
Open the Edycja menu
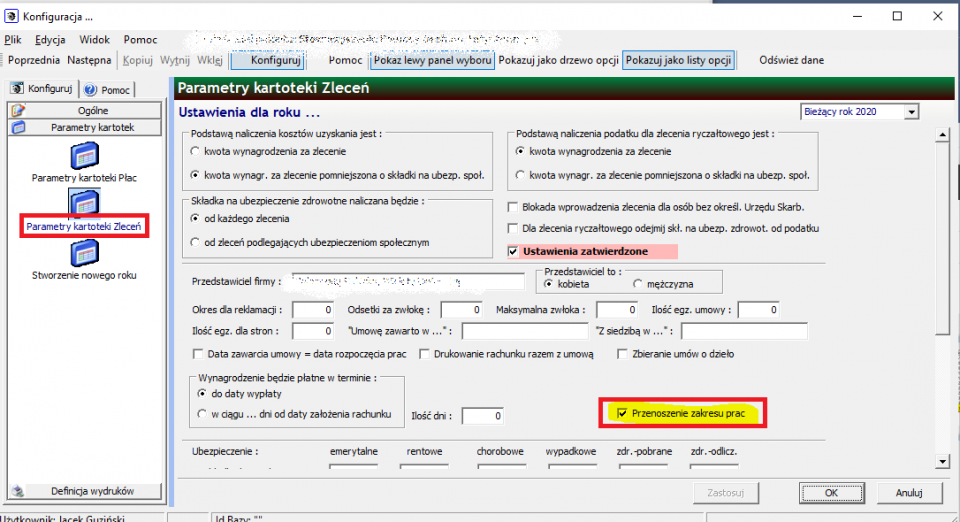pos(50,40)
